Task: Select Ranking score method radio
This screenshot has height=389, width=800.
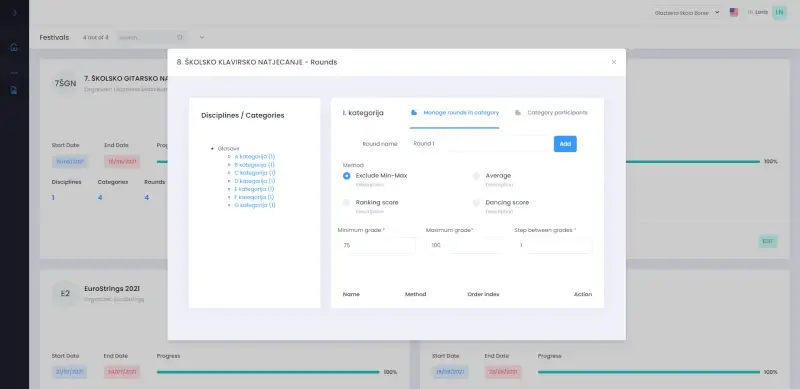Action: click(x=346, y=203)
